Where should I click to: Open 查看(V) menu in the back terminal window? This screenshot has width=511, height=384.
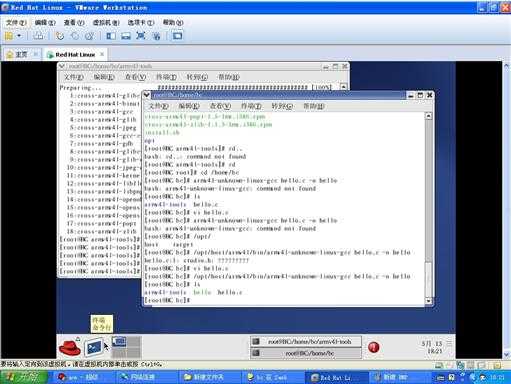135,77
